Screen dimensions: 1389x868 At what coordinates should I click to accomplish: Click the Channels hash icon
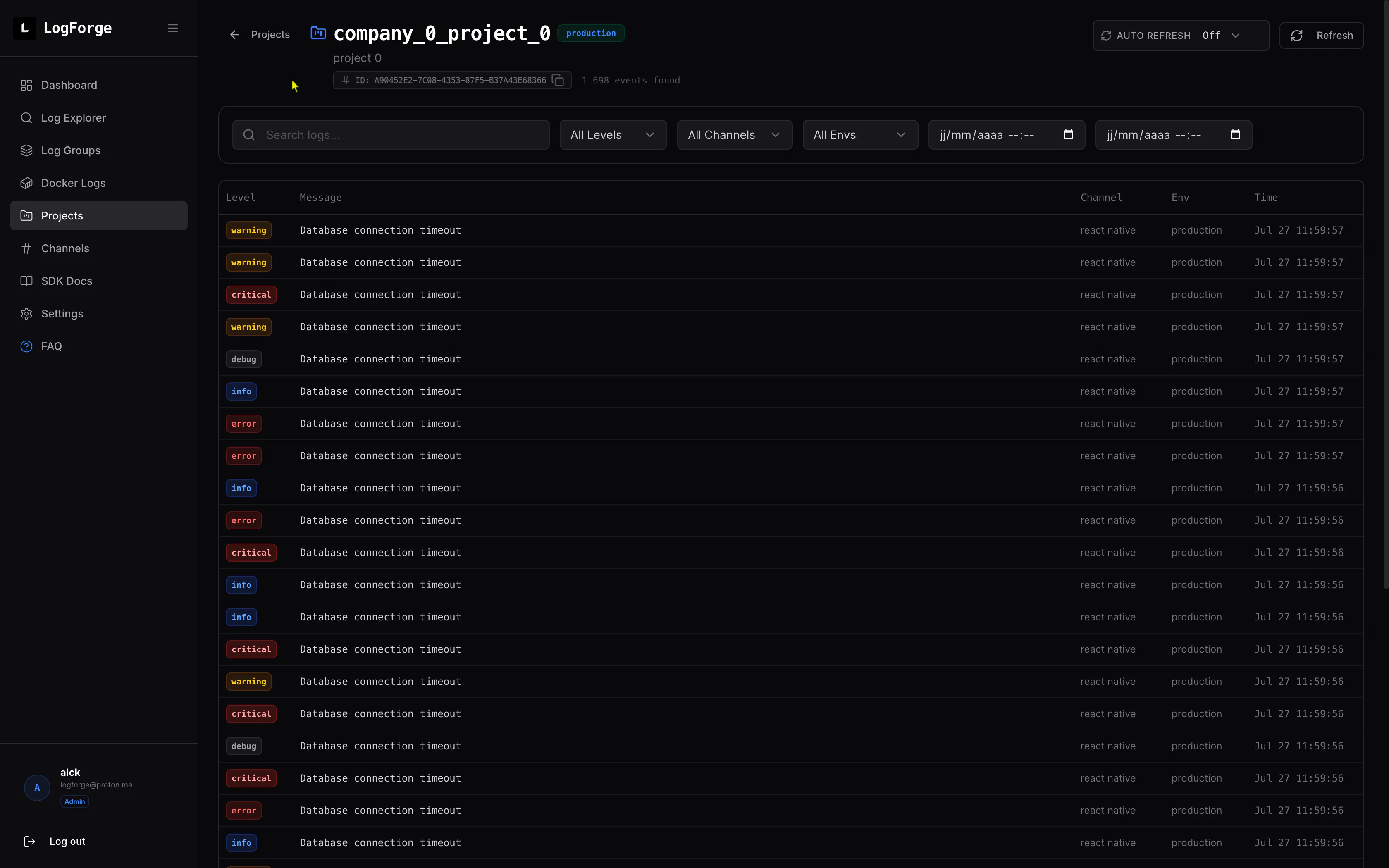(x=26, y=248)
